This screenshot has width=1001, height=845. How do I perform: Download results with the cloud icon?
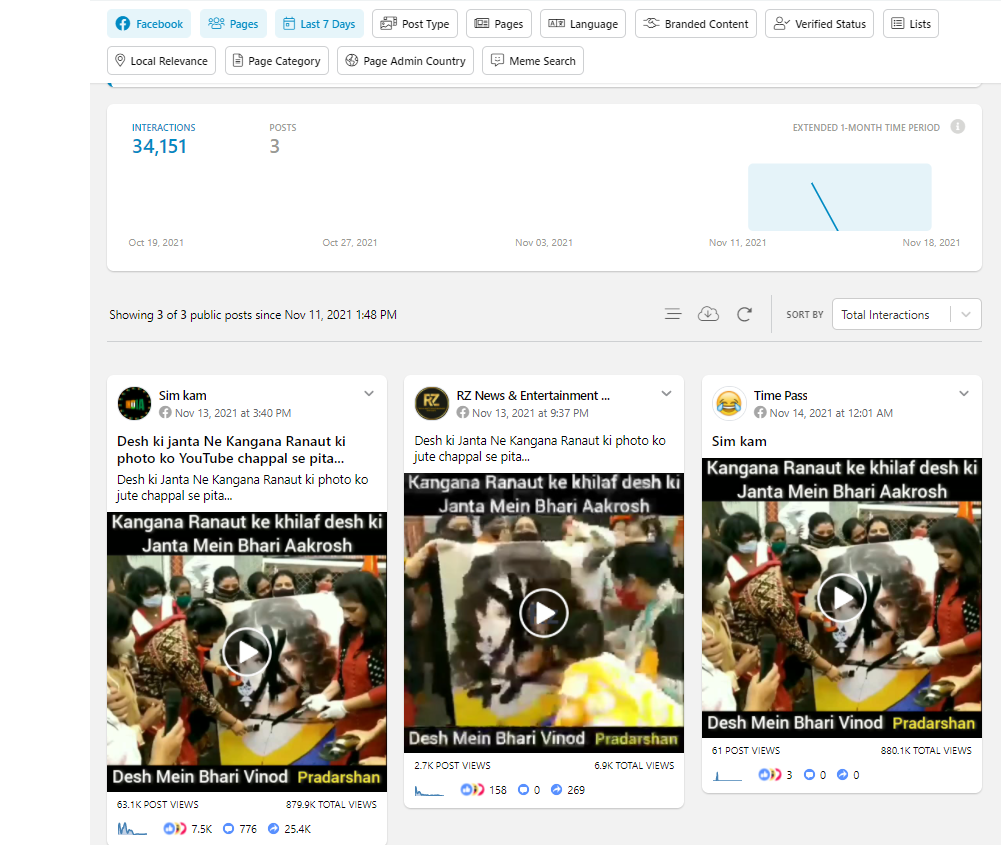(708, 314)
